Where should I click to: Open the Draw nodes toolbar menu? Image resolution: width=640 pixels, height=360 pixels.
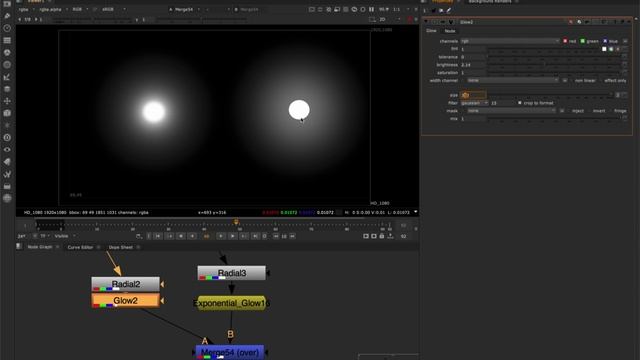[x=7, y=16]
